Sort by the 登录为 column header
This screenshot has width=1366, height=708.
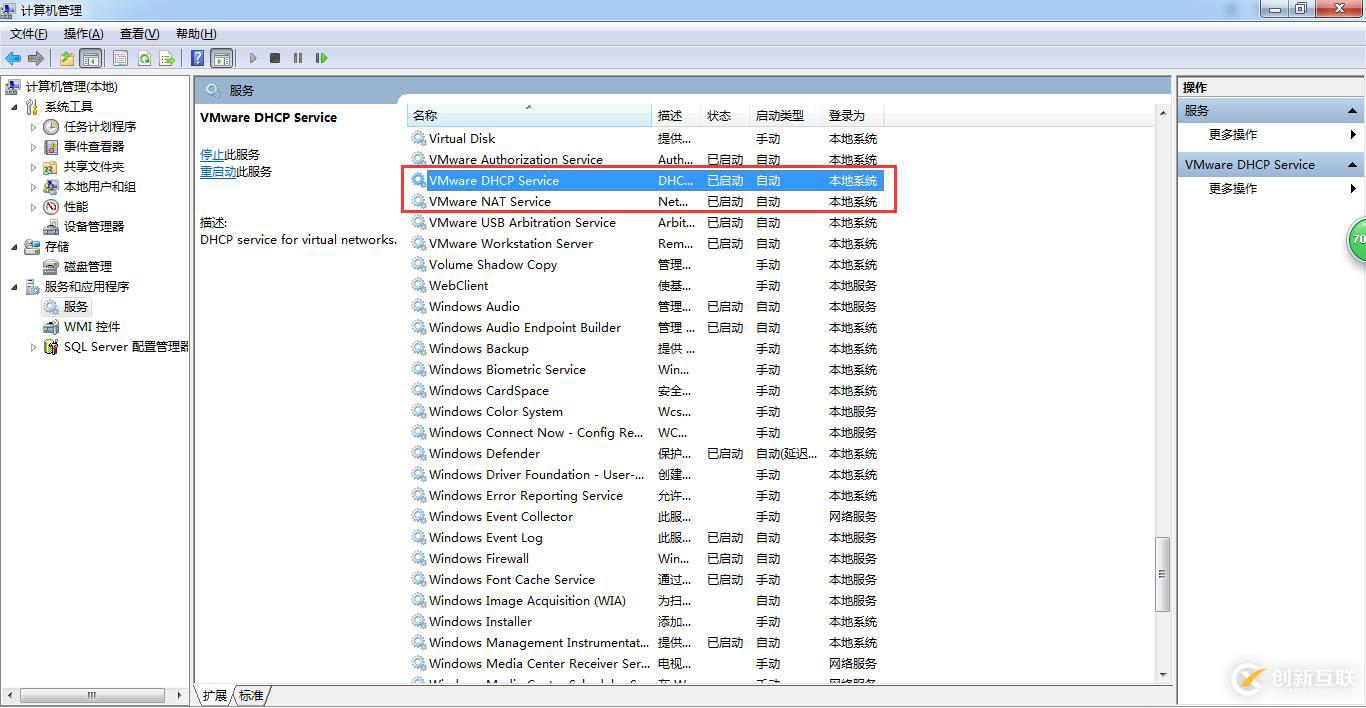[x=853, y=115]
